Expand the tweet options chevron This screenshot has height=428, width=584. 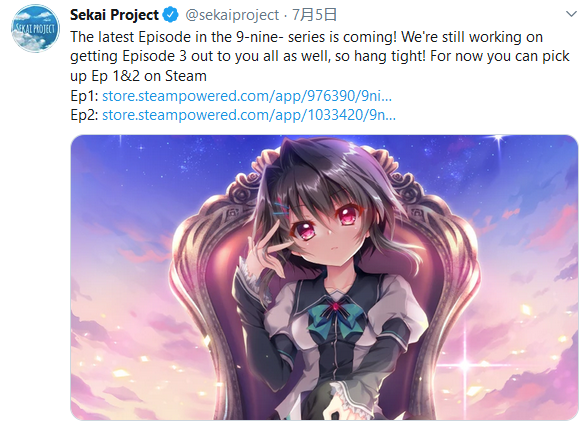(x=571, y=14)
